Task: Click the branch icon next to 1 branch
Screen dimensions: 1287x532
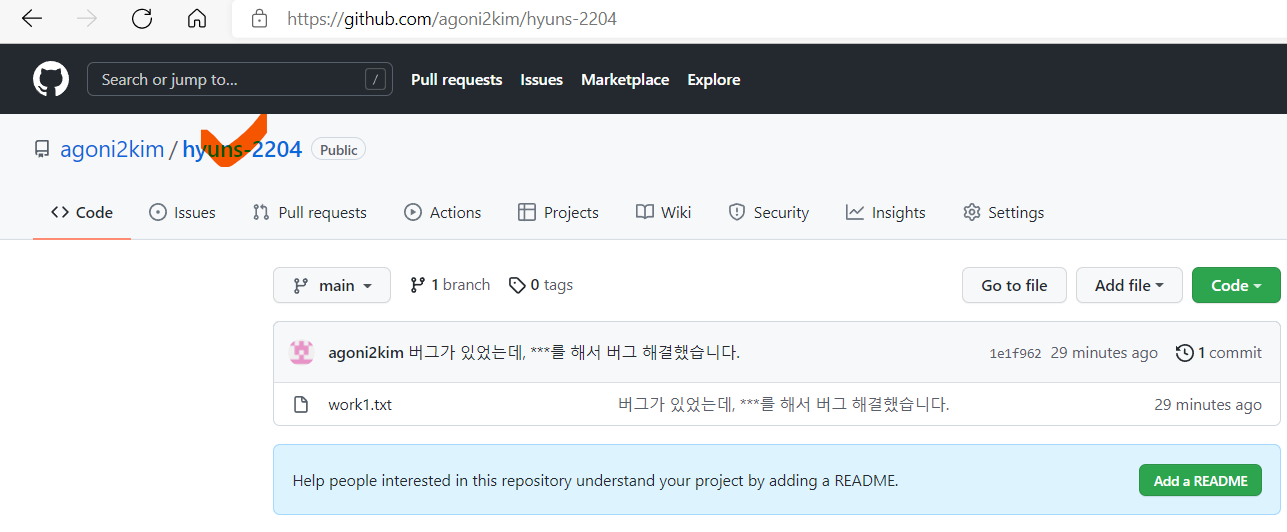Action: pyautogui.click(x=418, y=285)
